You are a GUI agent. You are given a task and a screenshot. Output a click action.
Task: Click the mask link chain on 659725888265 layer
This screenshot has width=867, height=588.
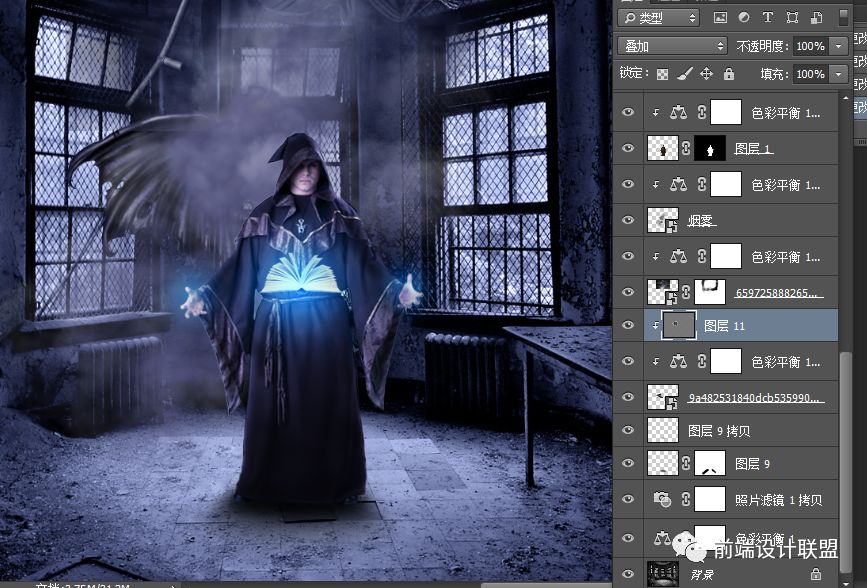point(686,292)
